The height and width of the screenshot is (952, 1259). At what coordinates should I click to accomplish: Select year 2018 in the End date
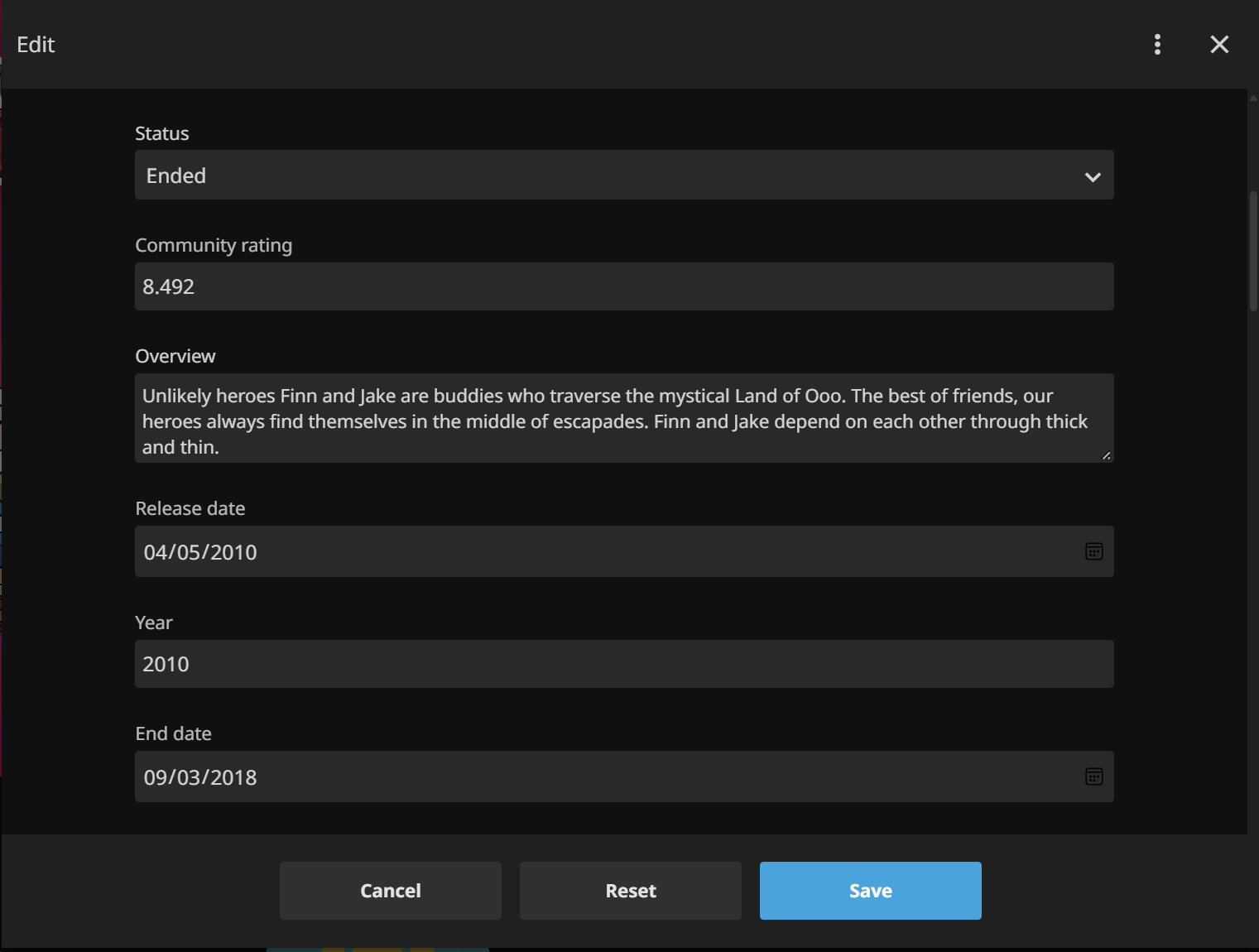[x=233, y=778]
